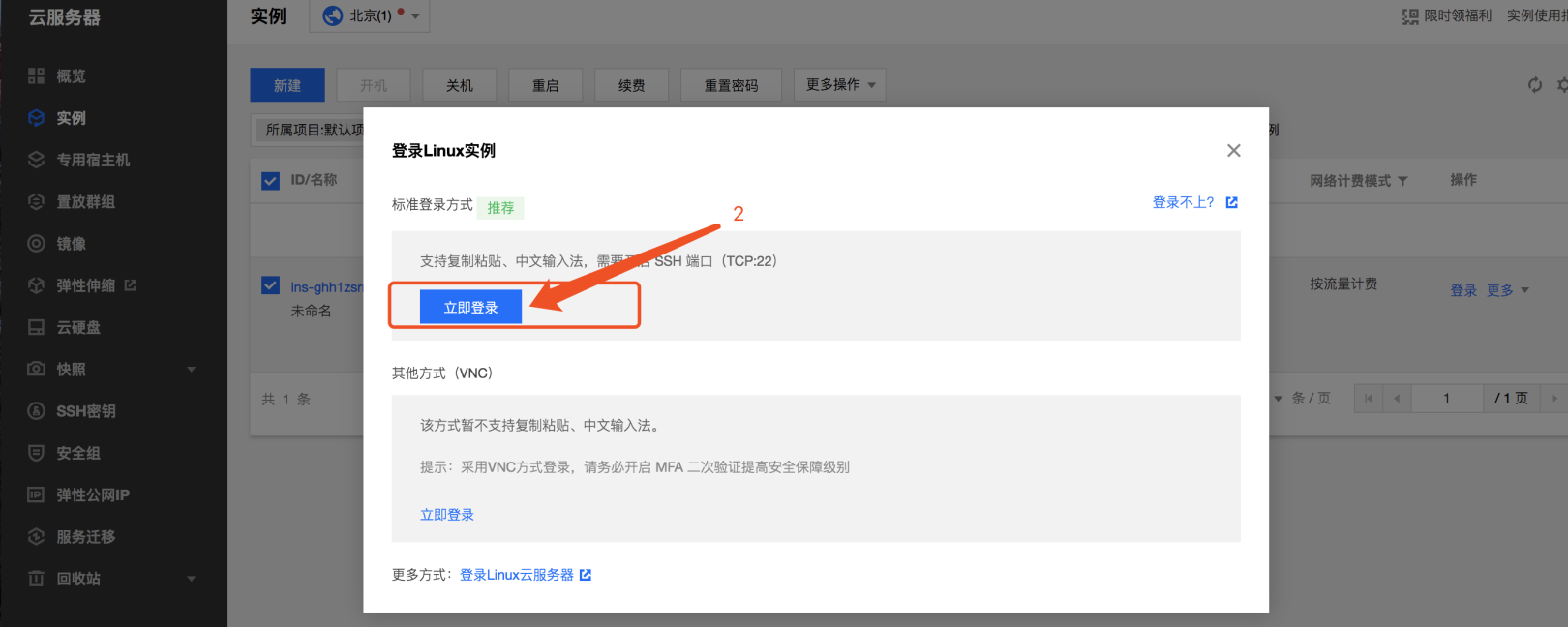The image size is (1568, 627).
Task: Select the 实例 instances icon in sidebar
Action: pyautogui.click(x=36, y=117)
